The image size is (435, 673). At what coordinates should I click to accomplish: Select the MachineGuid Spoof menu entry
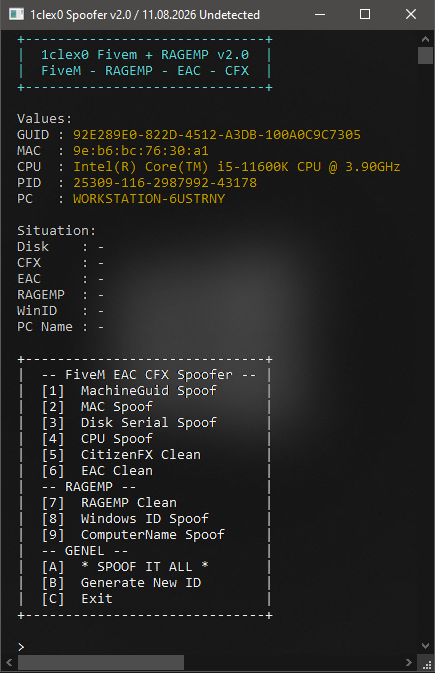click(129, 391)
